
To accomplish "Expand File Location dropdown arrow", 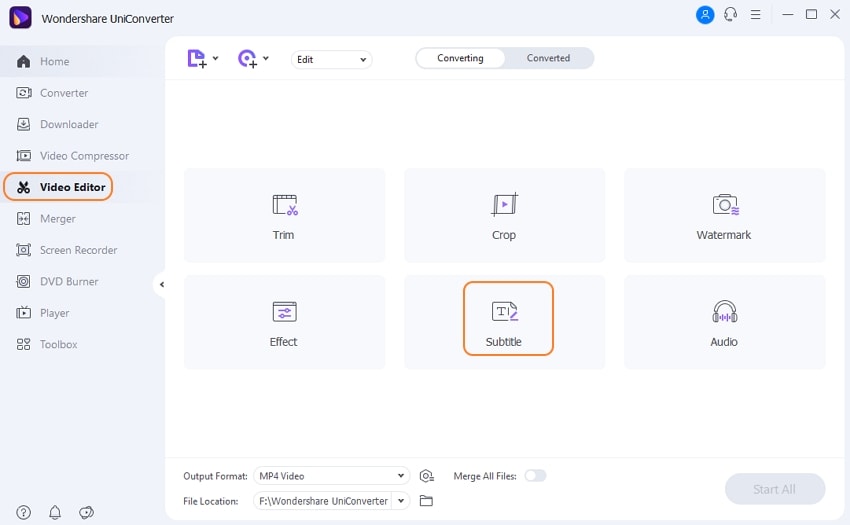I will [x=401, y=501].
